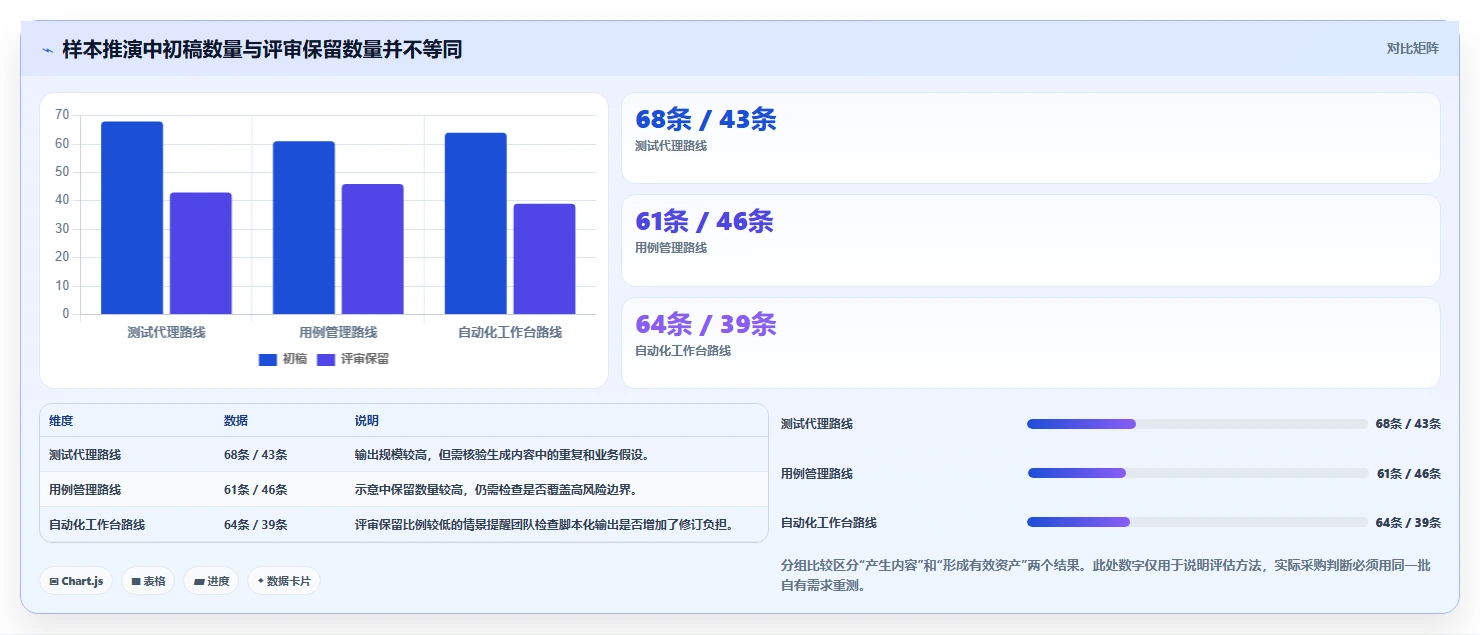Click the description starting 输出规模较高
The image size is (1480, 635).
[503, 455]
